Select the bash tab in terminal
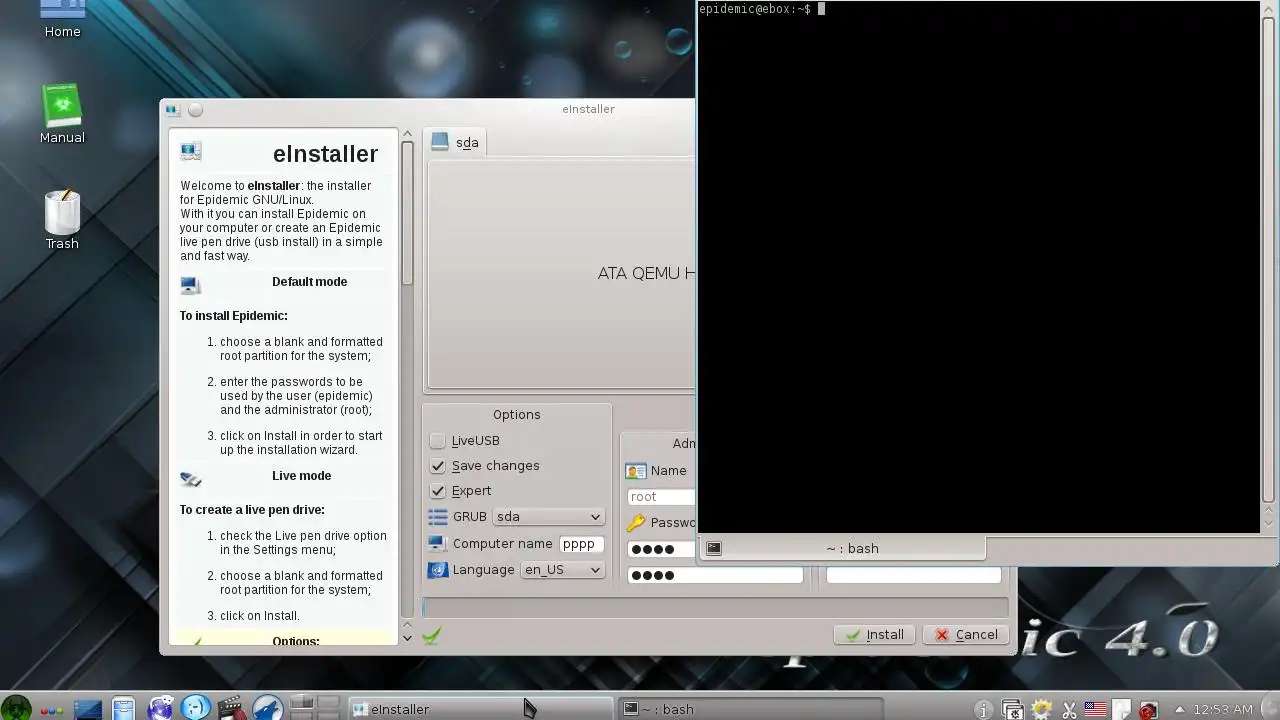 (x=842, y=548)
